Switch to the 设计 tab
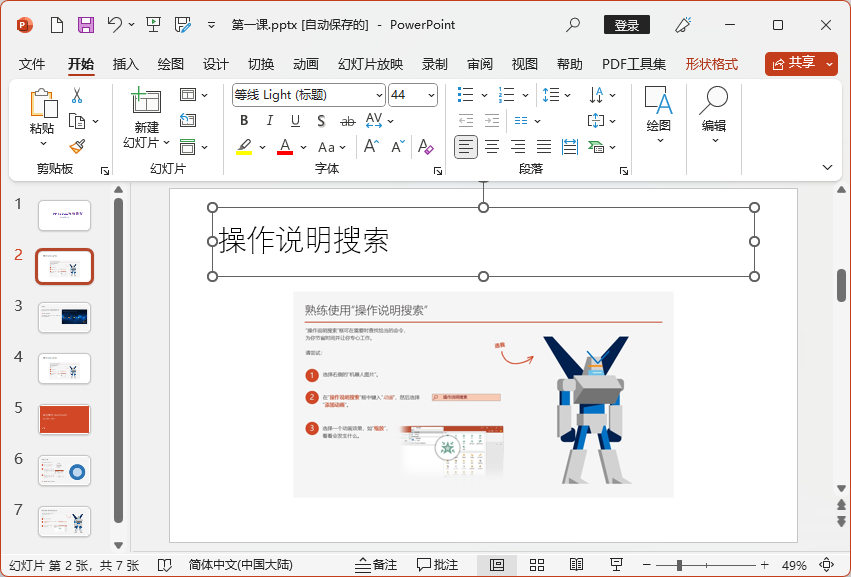 (x=216, y=64)
